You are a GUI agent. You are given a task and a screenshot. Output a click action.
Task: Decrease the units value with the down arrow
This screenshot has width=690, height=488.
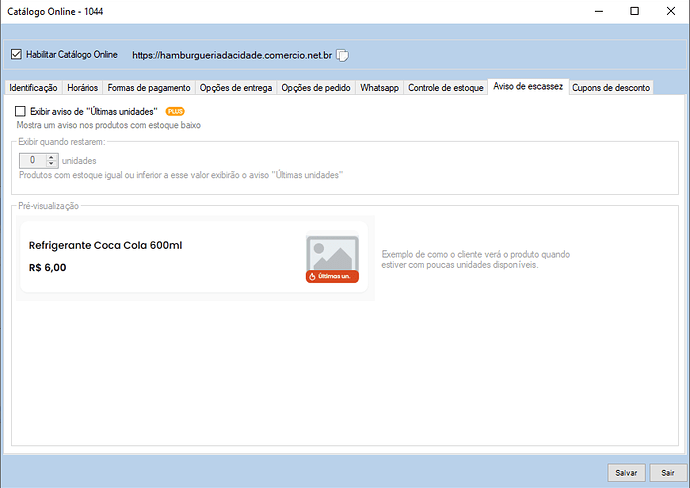tap(51, 164)
